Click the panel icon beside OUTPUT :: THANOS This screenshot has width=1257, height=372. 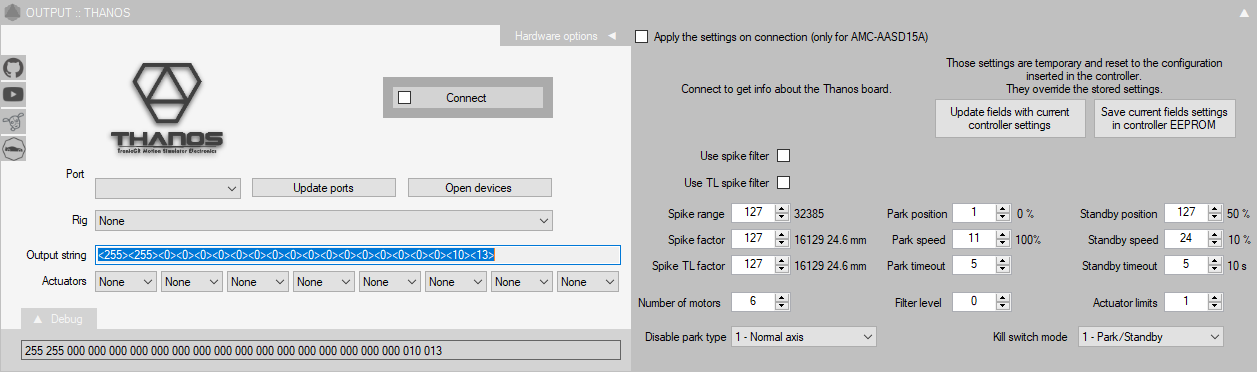pos(12,13)
